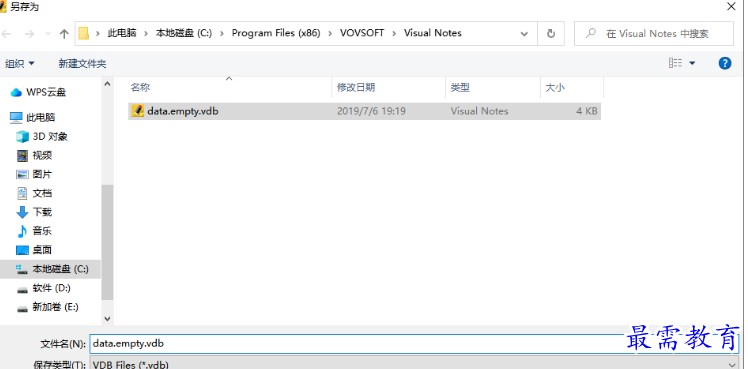Click the 4 KB size cell
This screenshot has height=369, width=748.
click(586, 111)
